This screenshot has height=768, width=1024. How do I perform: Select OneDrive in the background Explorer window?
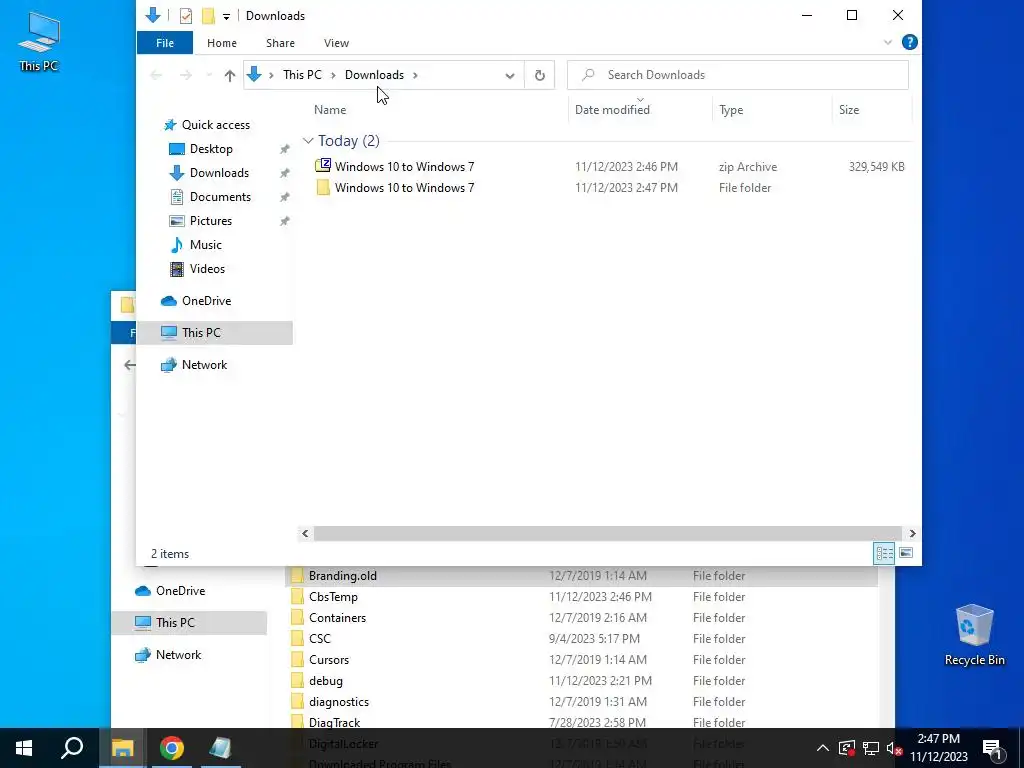click(180, 590)
